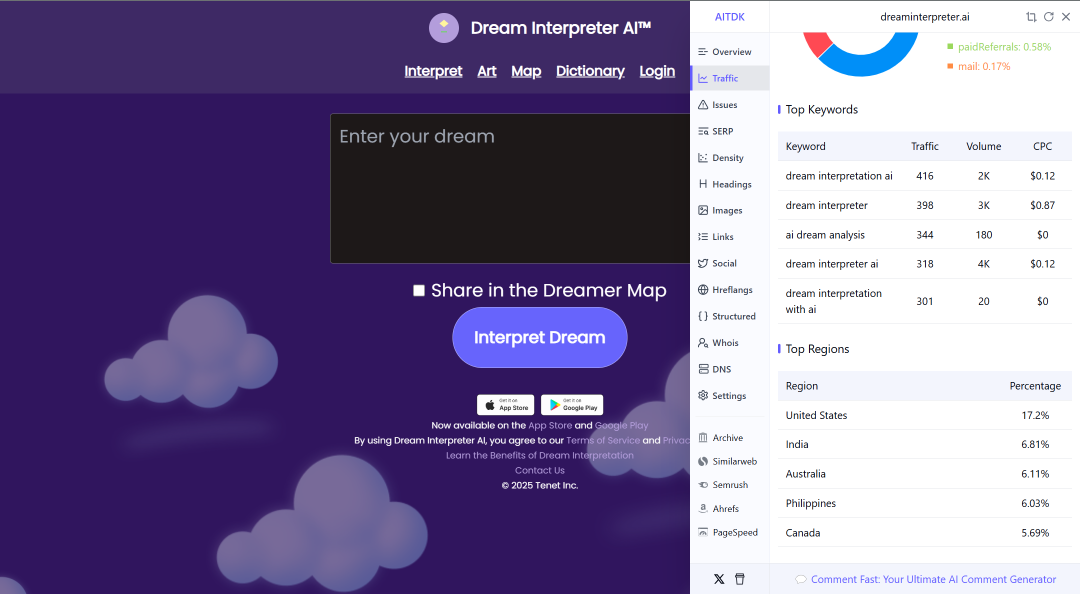Click the cup icon beside the X icon
This screenshot has width=1080, height=594.
[740, 579]
